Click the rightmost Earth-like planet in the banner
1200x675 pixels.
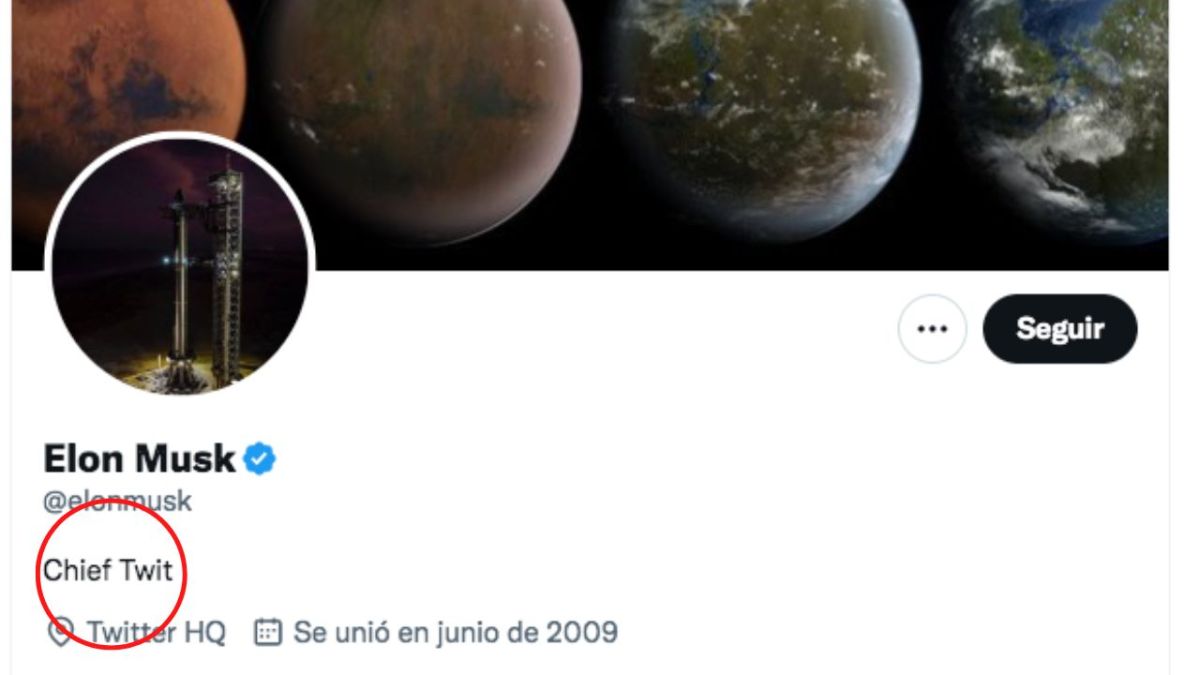[x=1062, y=110]
